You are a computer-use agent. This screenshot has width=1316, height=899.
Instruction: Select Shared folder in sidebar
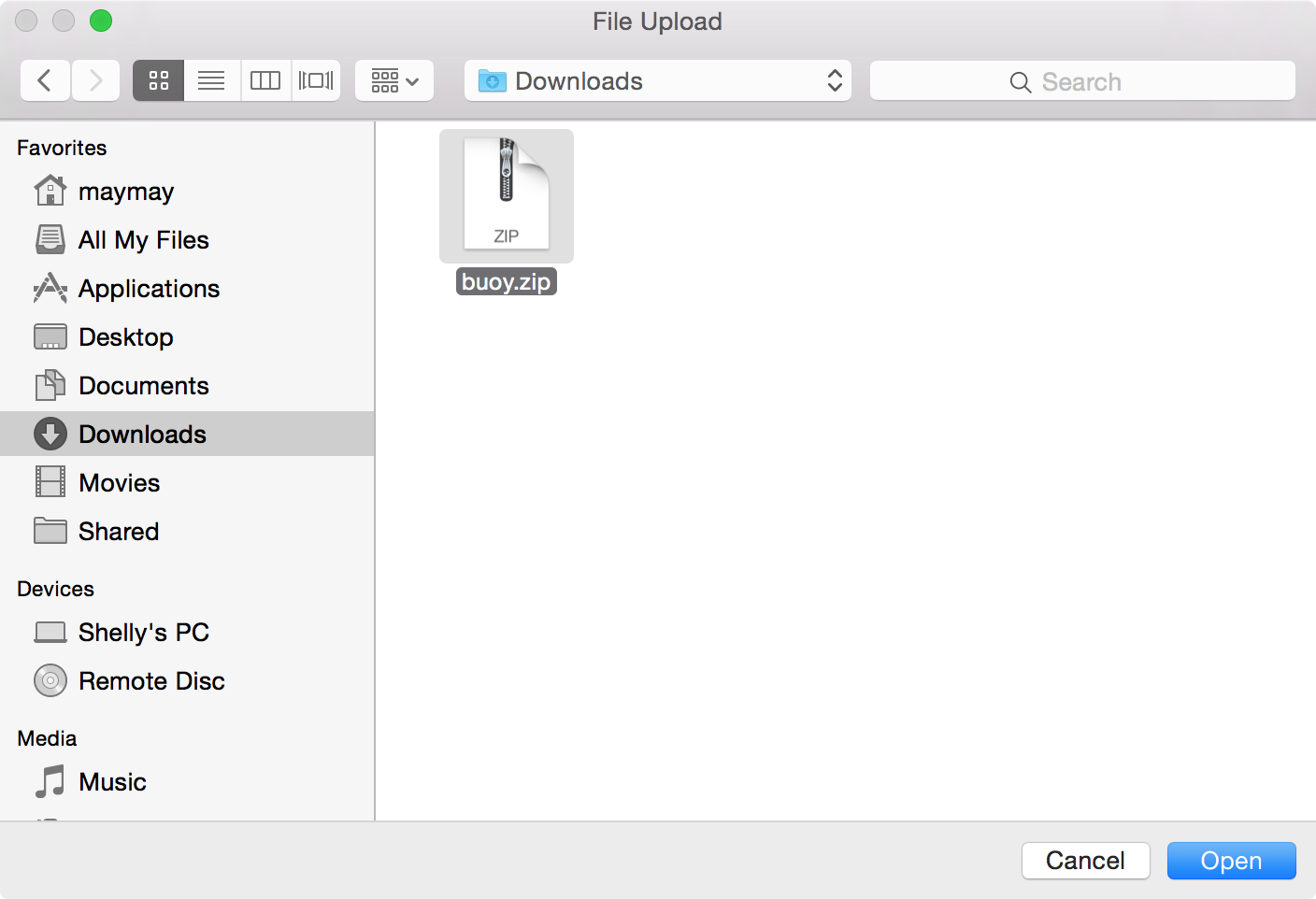tap(187, 532)
